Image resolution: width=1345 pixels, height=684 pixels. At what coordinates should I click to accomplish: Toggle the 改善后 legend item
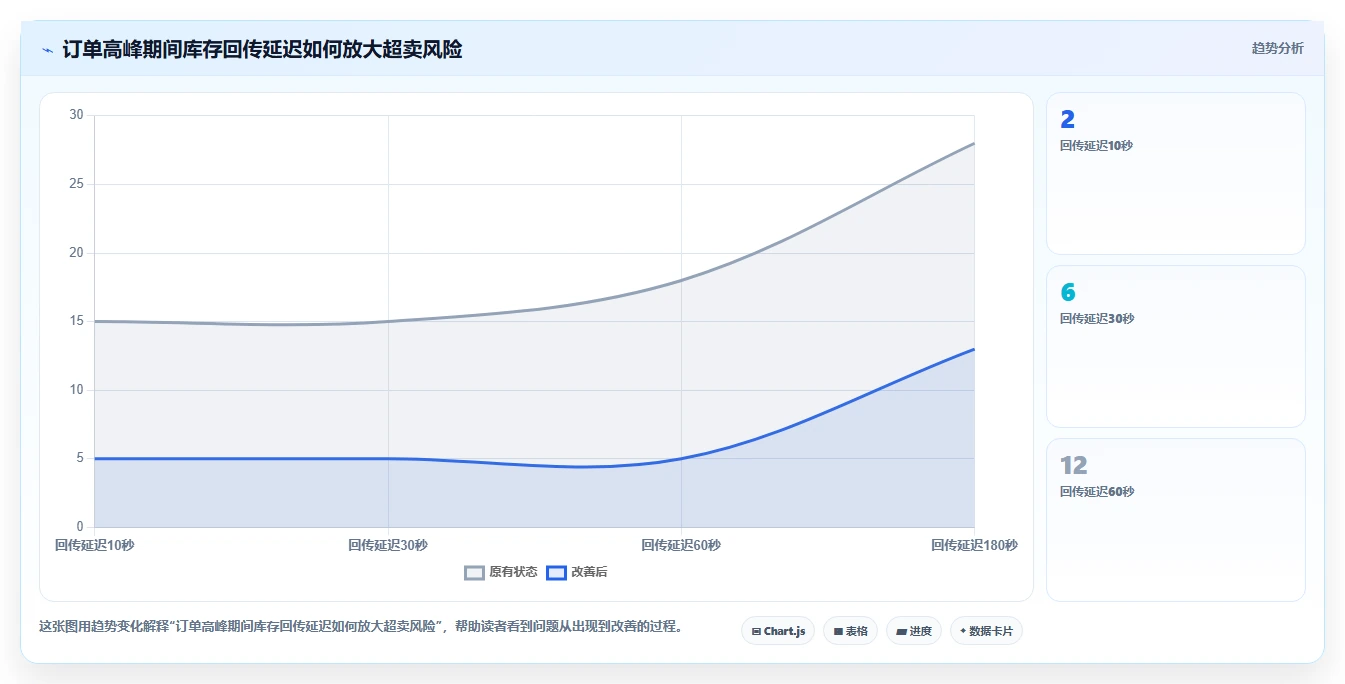click(x=577, y=572)
